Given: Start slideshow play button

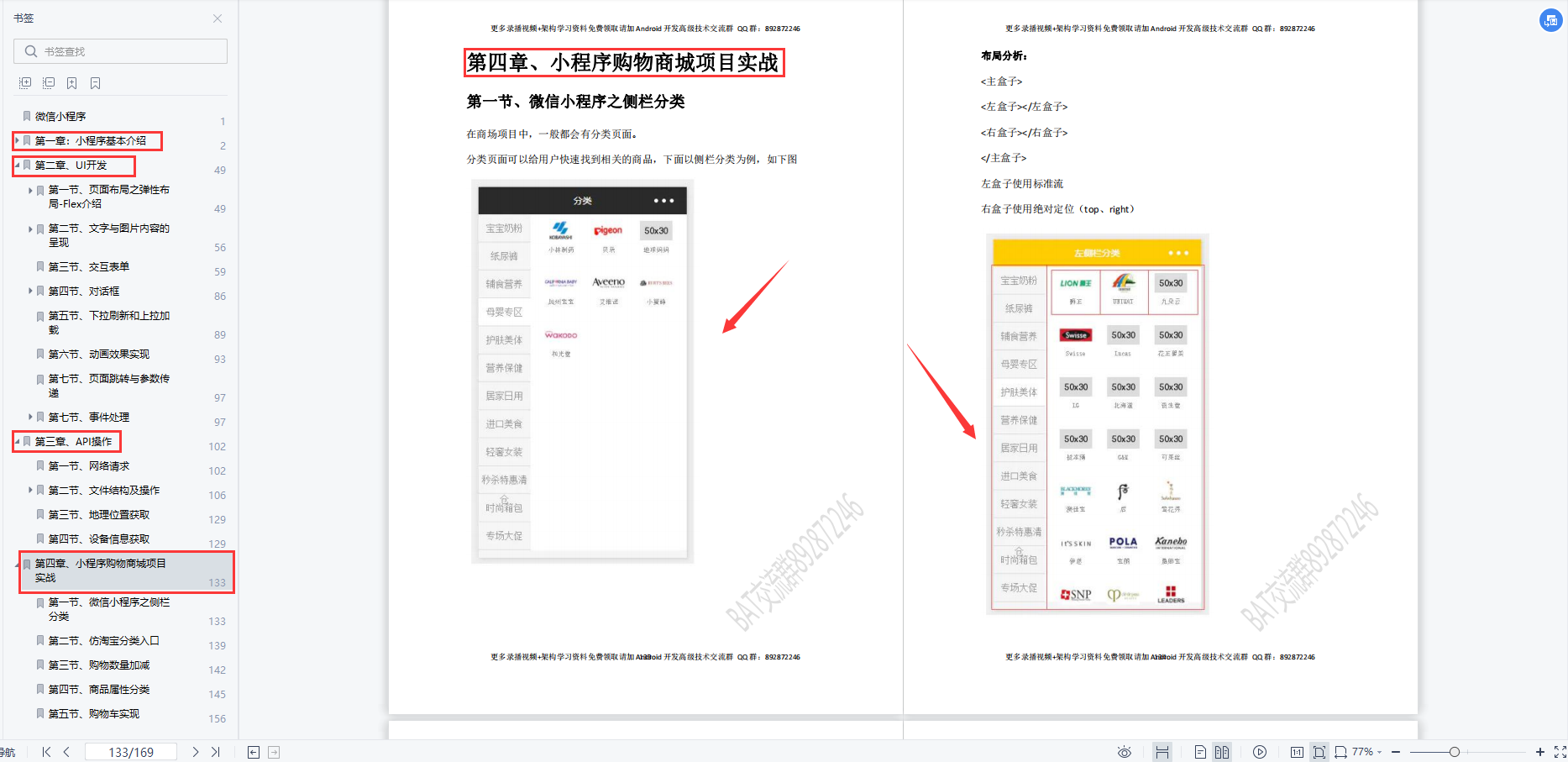Looking at the screenshot, I should click(x=1260, y=752).
